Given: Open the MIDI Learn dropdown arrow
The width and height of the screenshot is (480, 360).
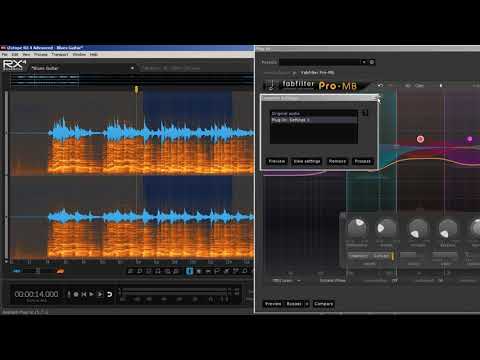Looking at the screenshot, I should click(x=299, y=281).
